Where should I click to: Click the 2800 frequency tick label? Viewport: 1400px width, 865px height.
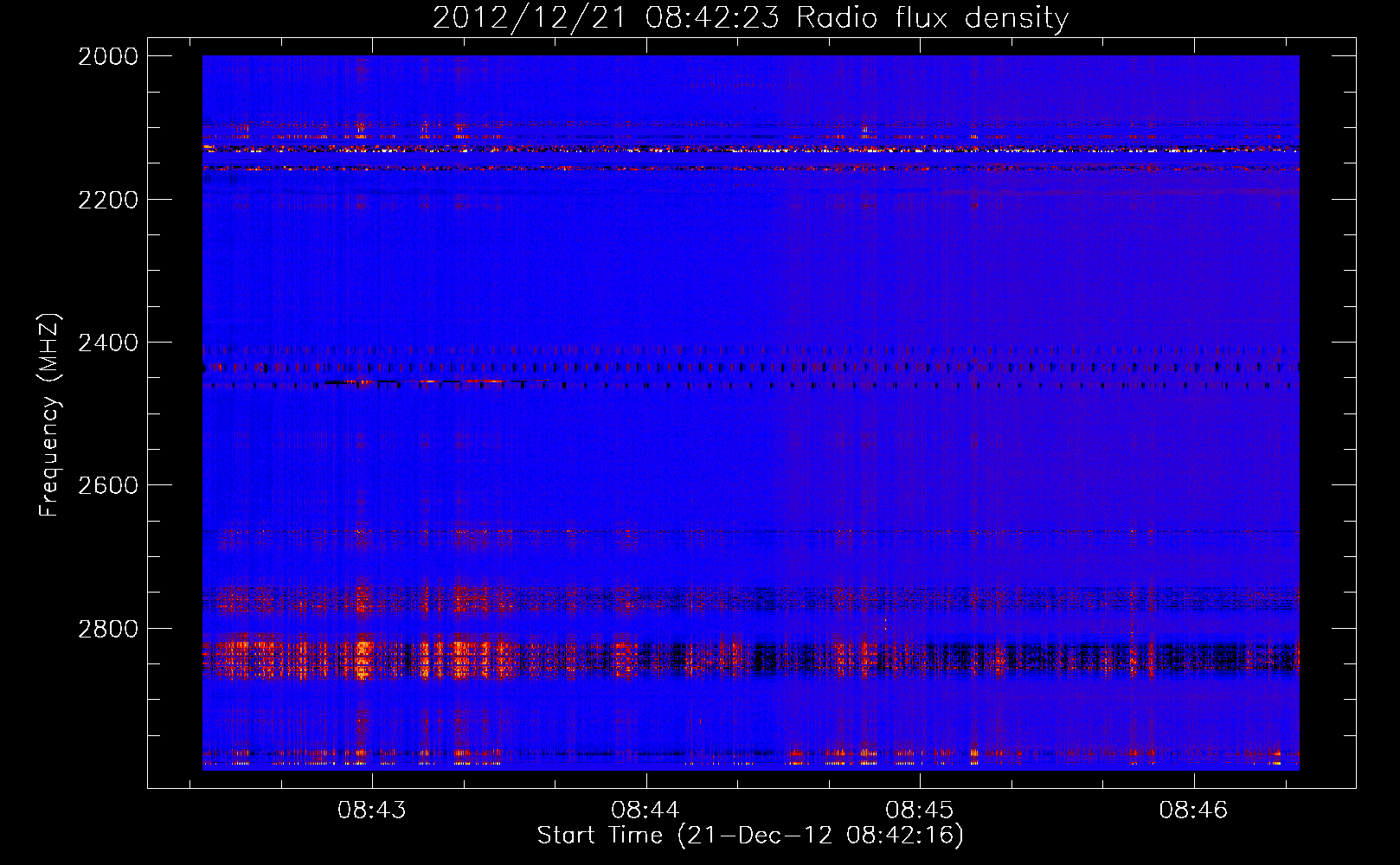tap(108, 628)
